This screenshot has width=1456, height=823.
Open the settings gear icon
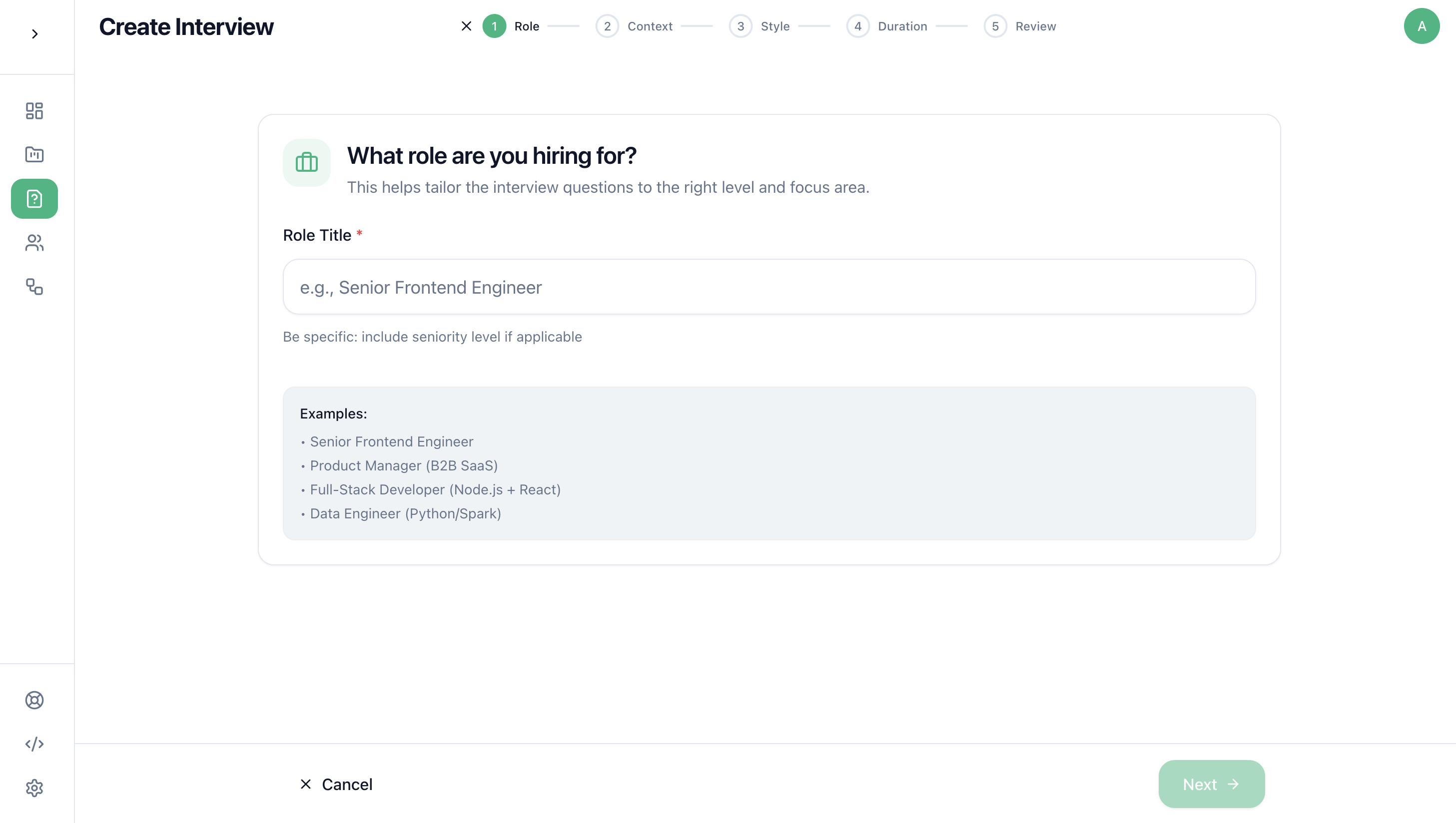34,788
